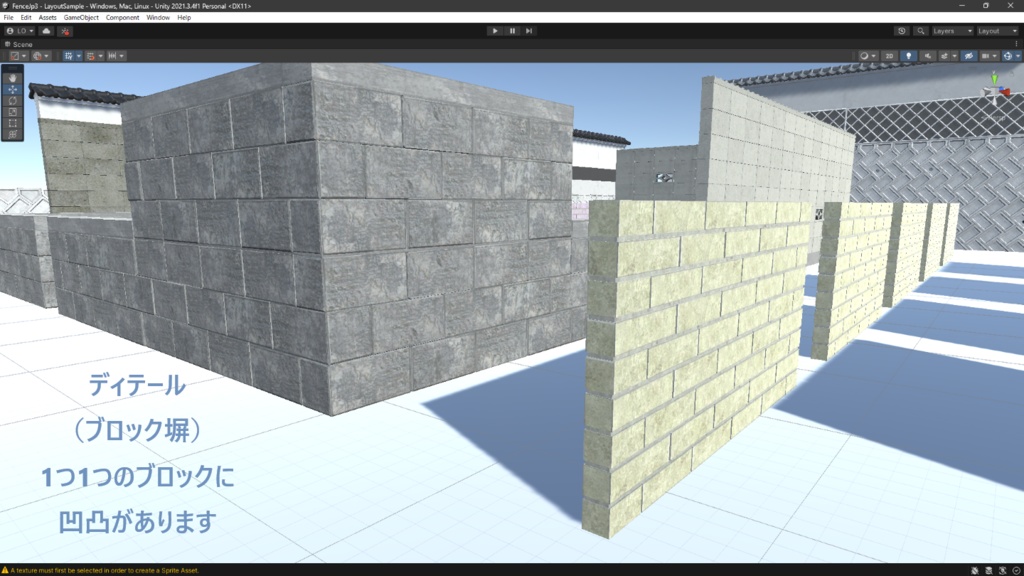Open the LO account dropdown
The image size is (1024, 576).
pos(20,31)
